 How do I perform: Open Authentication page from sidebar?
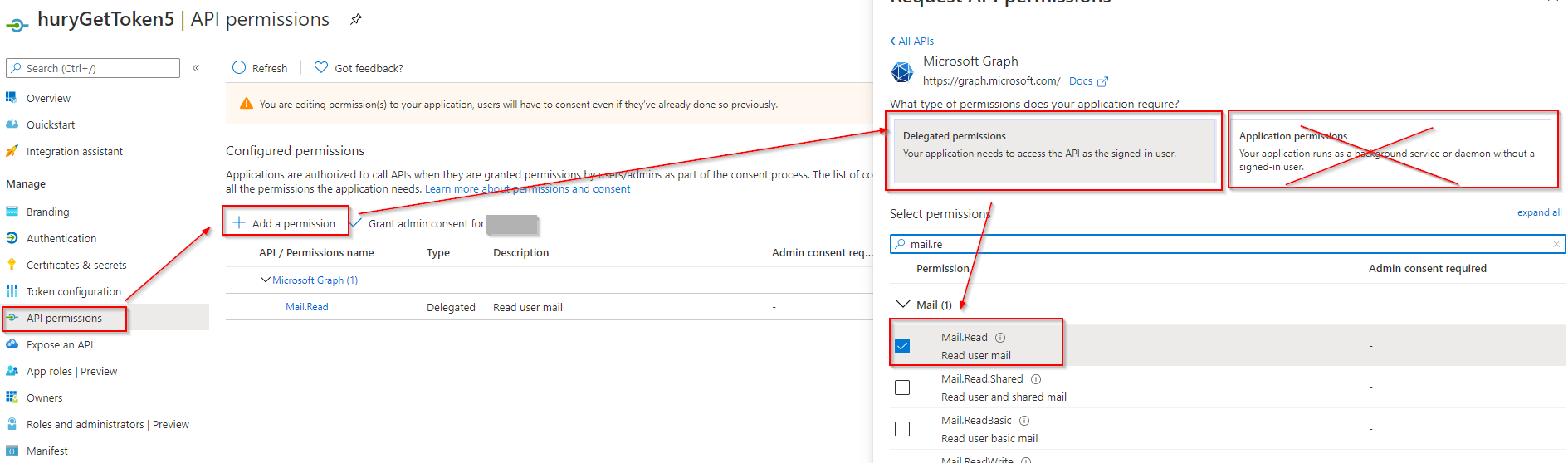61,238
